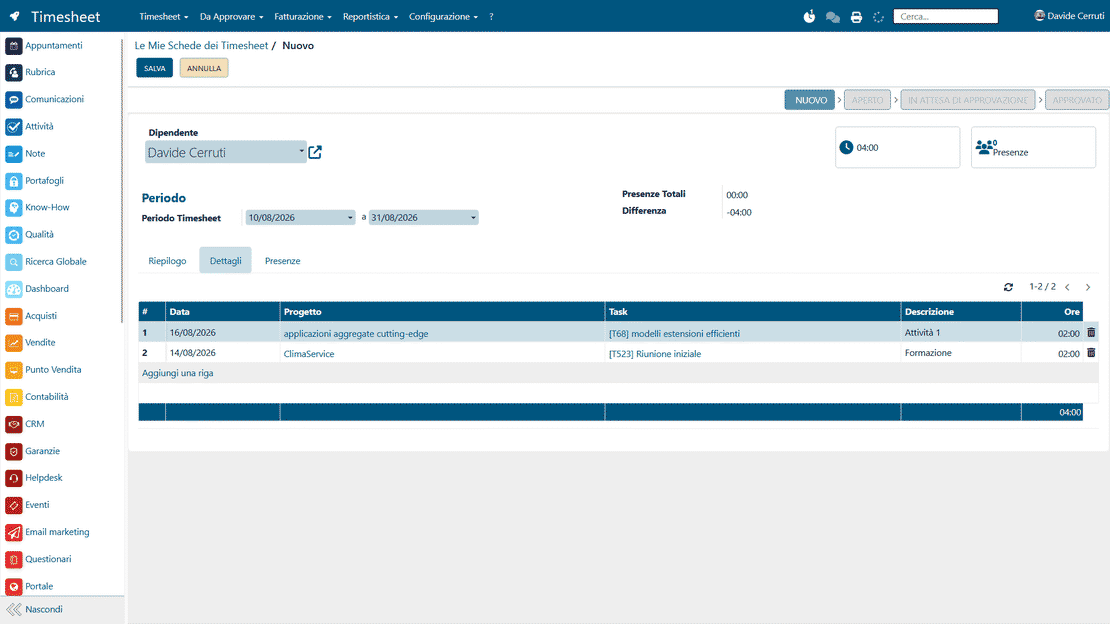Open the 0 Presenze stat button

[1034, 147]
